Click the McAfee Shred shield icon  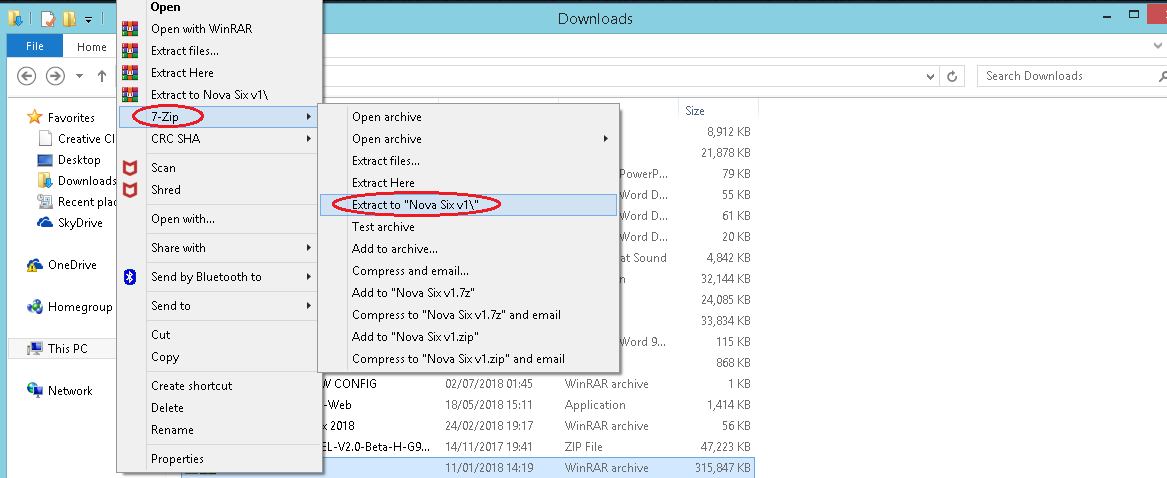coord(128,190)
